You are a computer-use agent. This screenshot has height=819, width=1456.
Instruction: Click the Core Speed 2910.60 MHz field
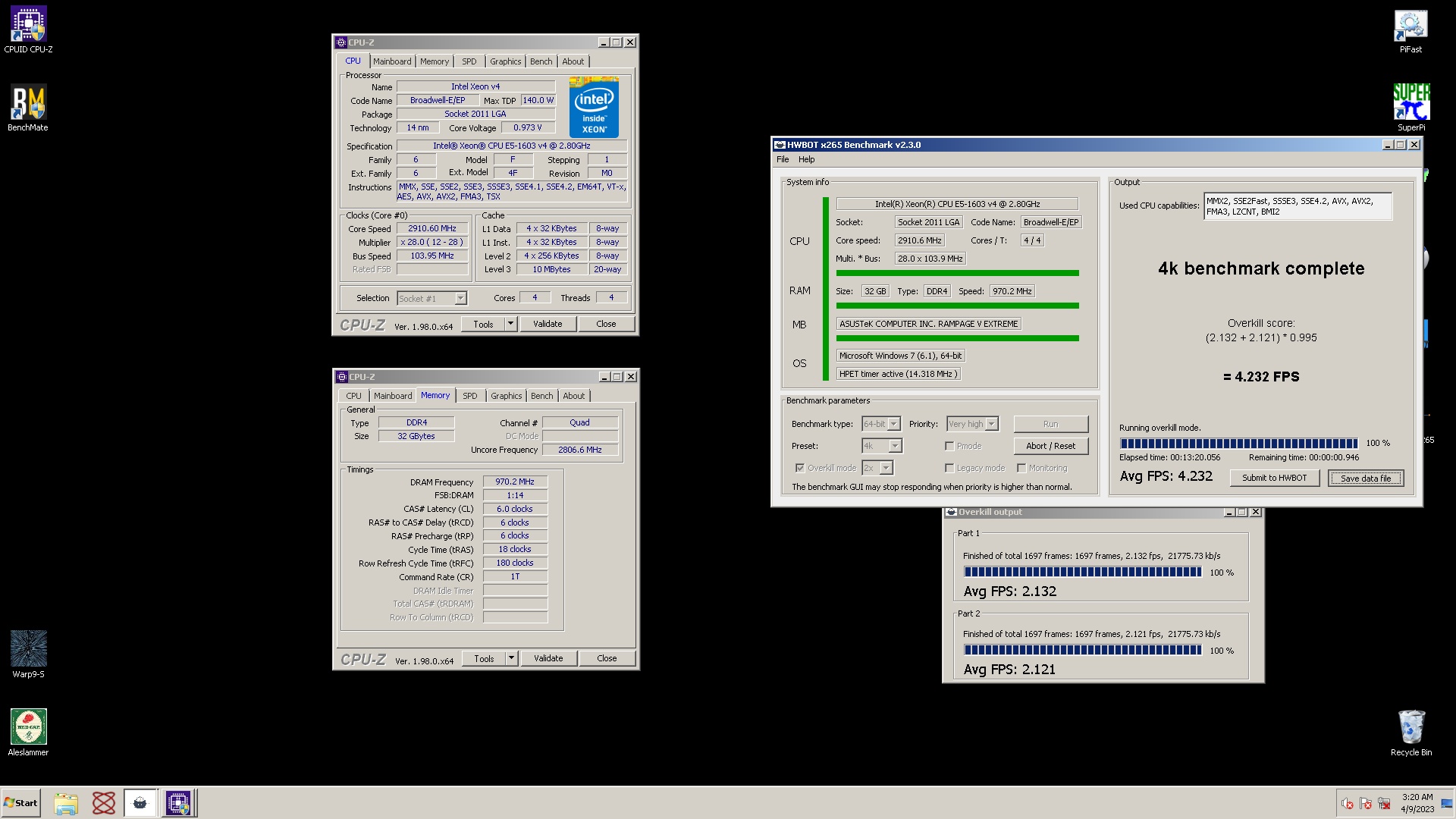(x=432, y=229)
